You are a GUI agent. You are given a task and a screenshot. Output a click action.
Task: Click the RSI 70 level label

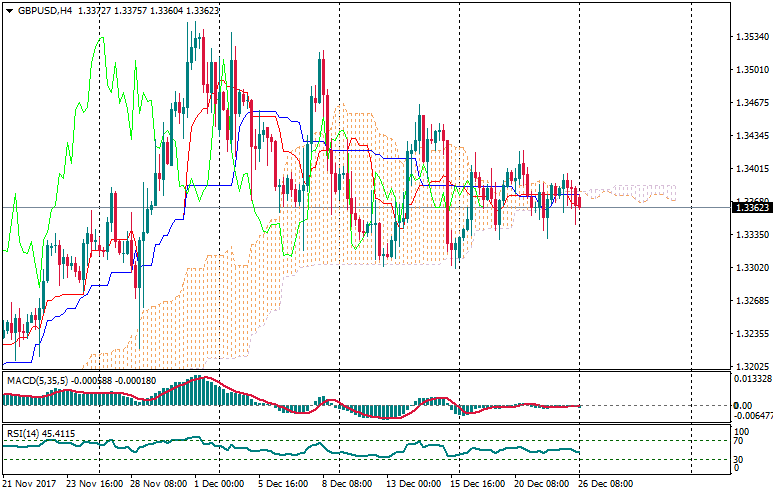pos(740,440)
